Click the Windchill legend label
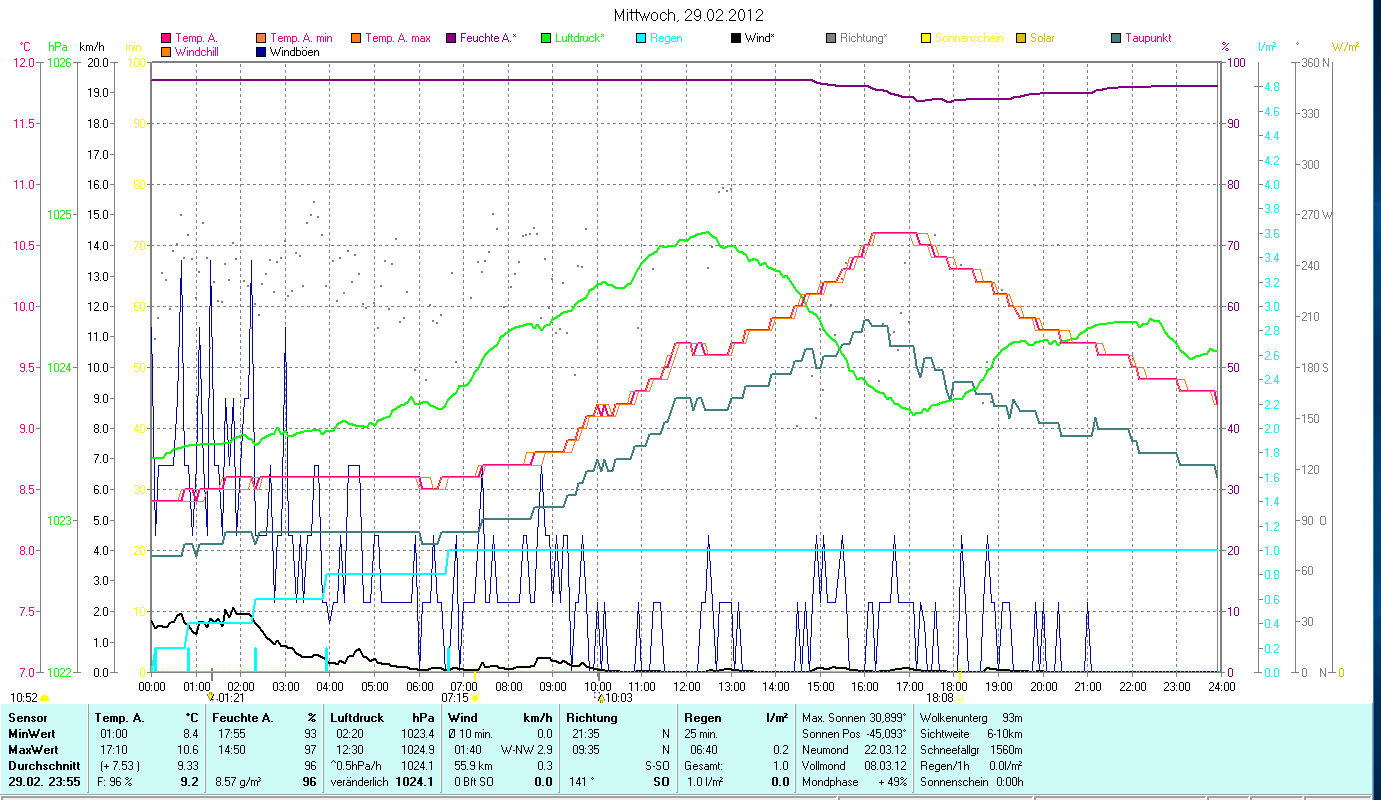Image resolution: width=1381 pixels, height=800 pixels. 198,52
